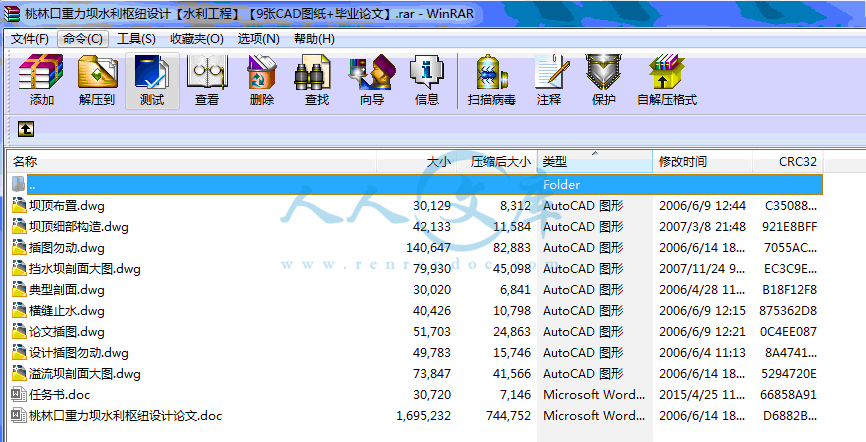Image resolution: width=866 pixels, height=442 pixels.
Task: Sort by the CRC32 column header
Action: tap(788, 162)
